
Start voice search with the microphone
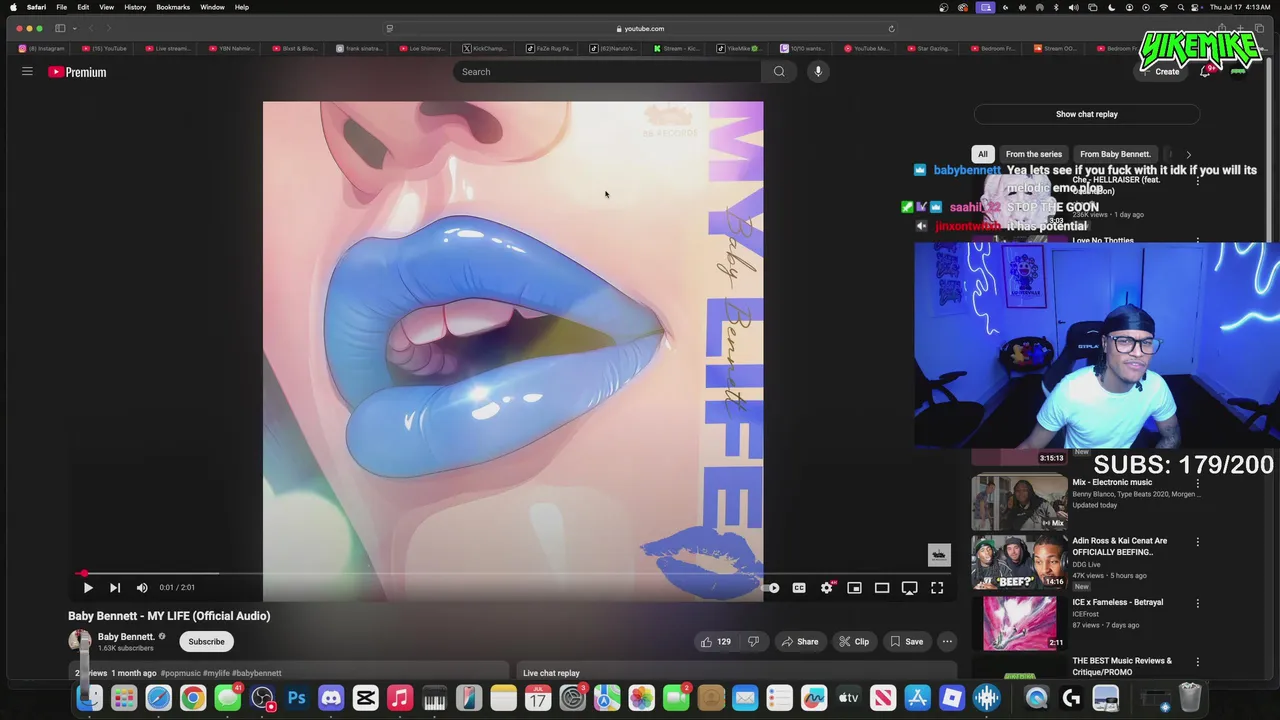[x=818, y=72]
